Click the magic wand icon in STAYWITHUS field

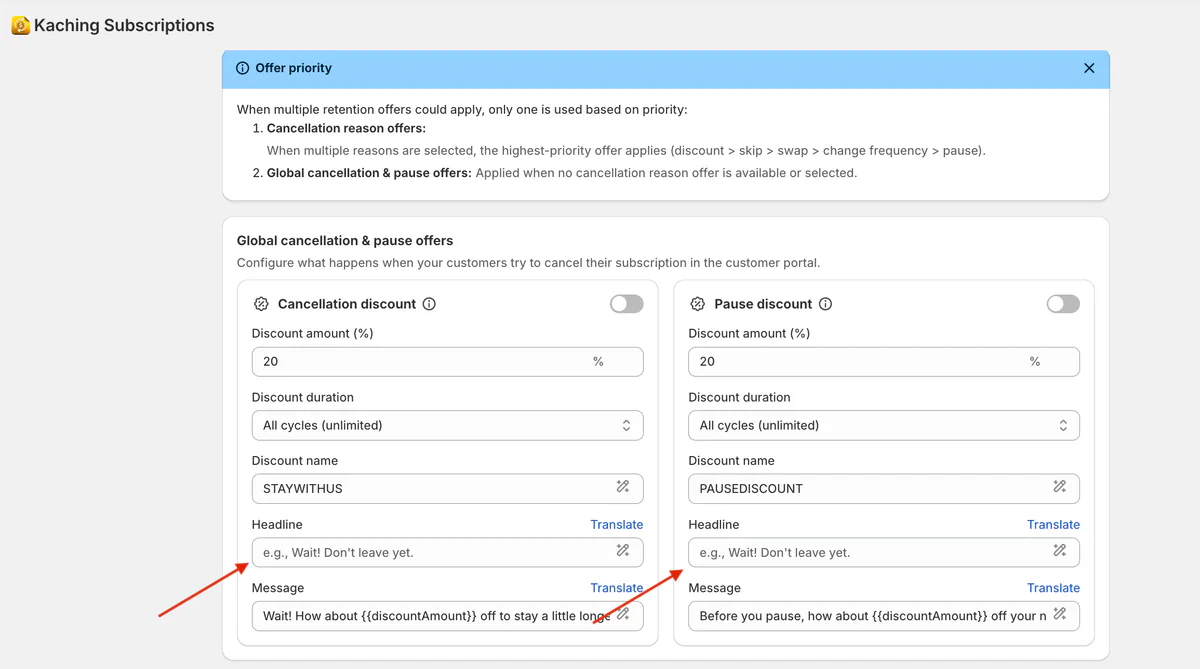click(x=623, y=487)
